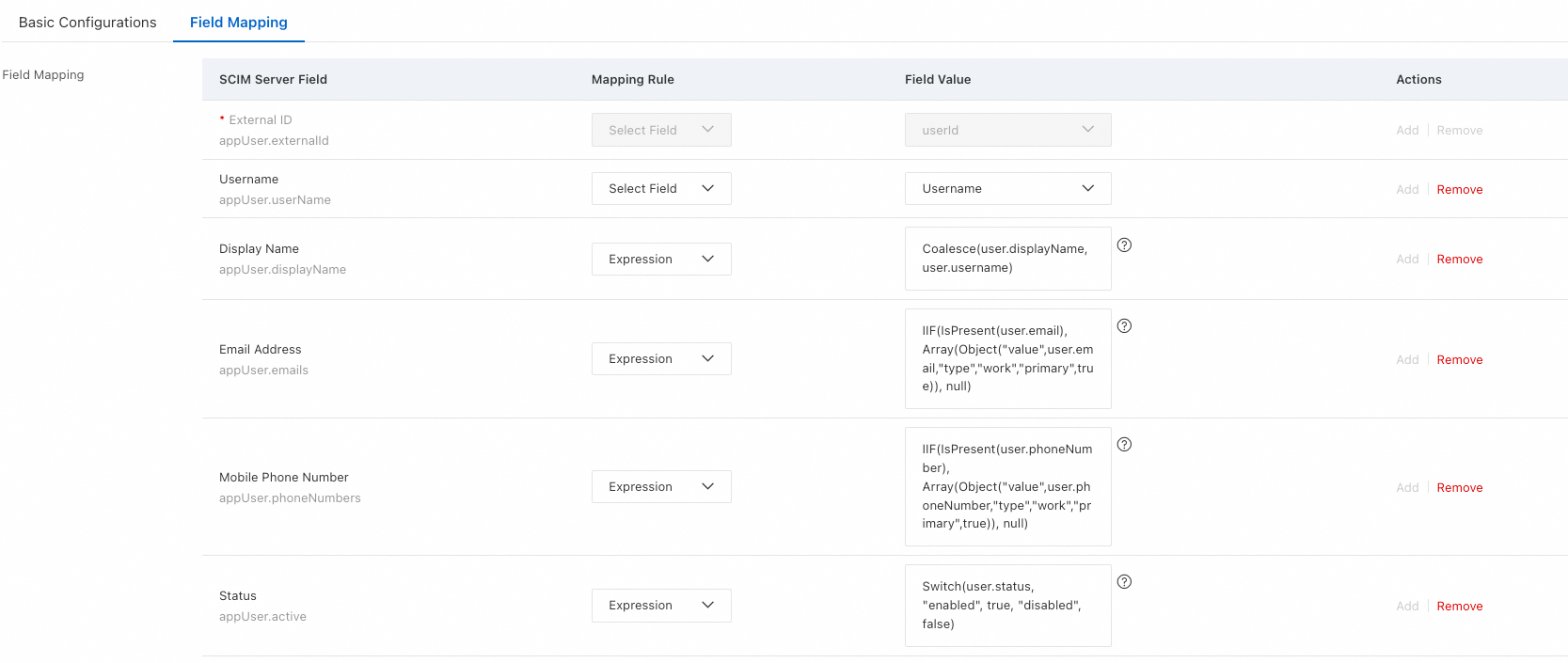1568x663 pixels.
Task: Click the Status Switch expression text box
Action: (x=1007, y=606)
